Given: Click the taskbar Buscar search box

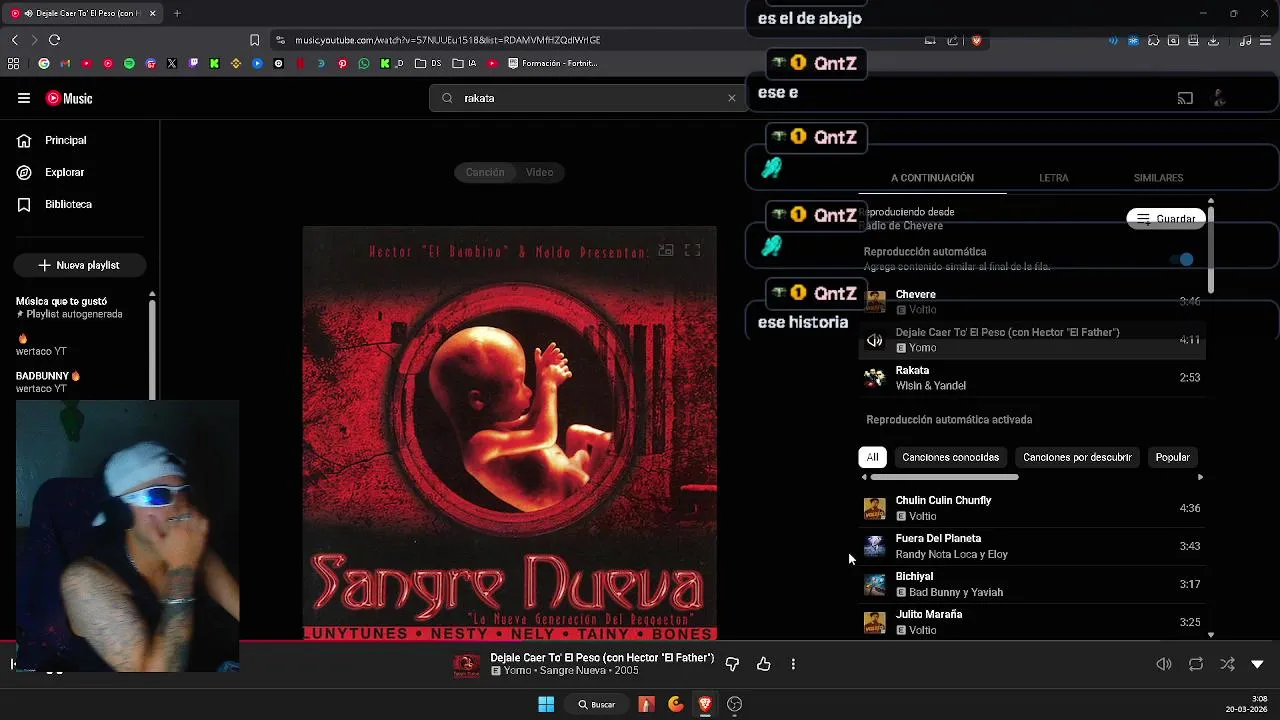Looking at the screenshot, I should (596, 704).
